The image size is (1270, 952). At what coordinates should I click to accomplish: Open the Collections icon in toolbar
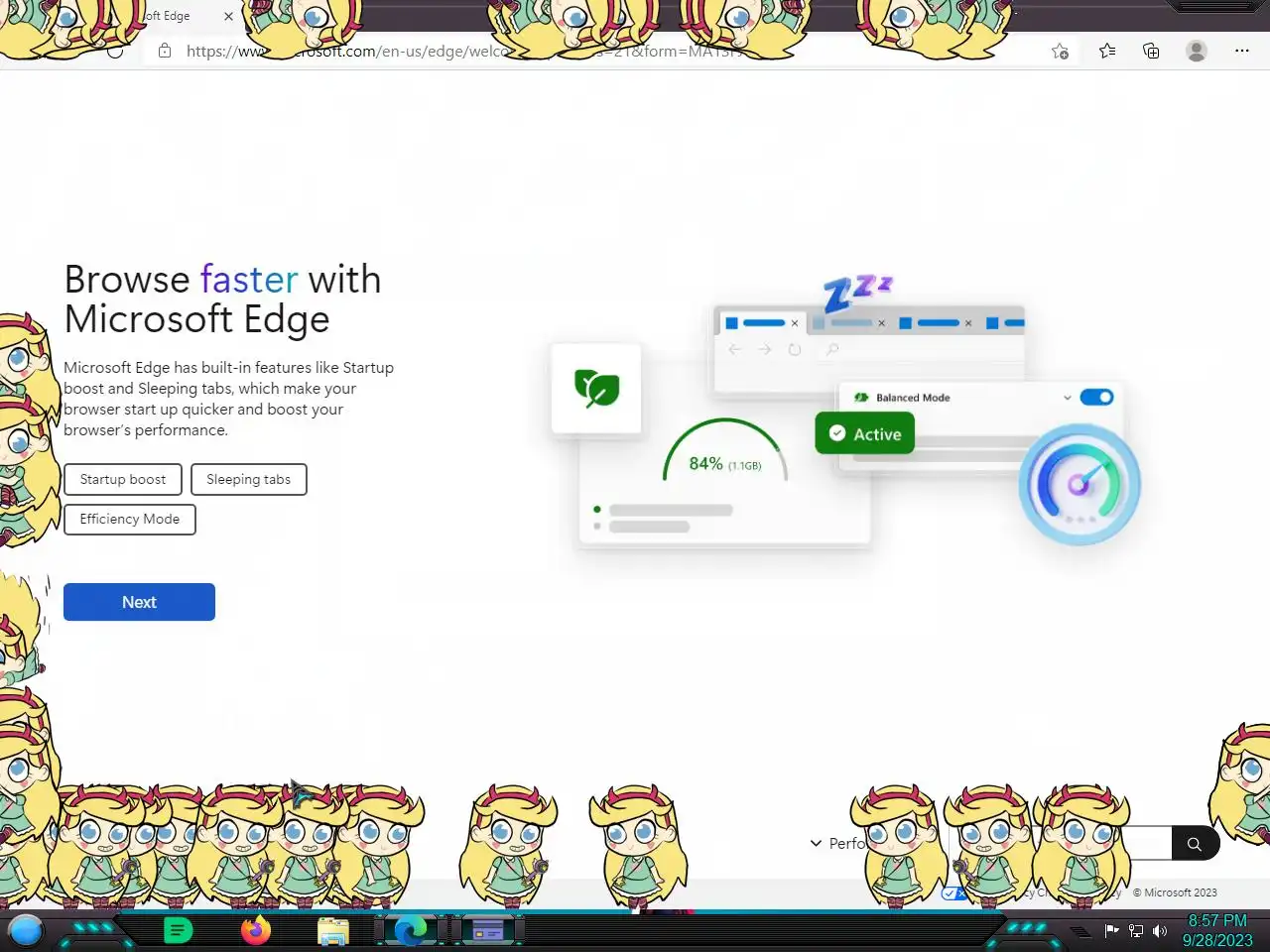coord(1151,51)
